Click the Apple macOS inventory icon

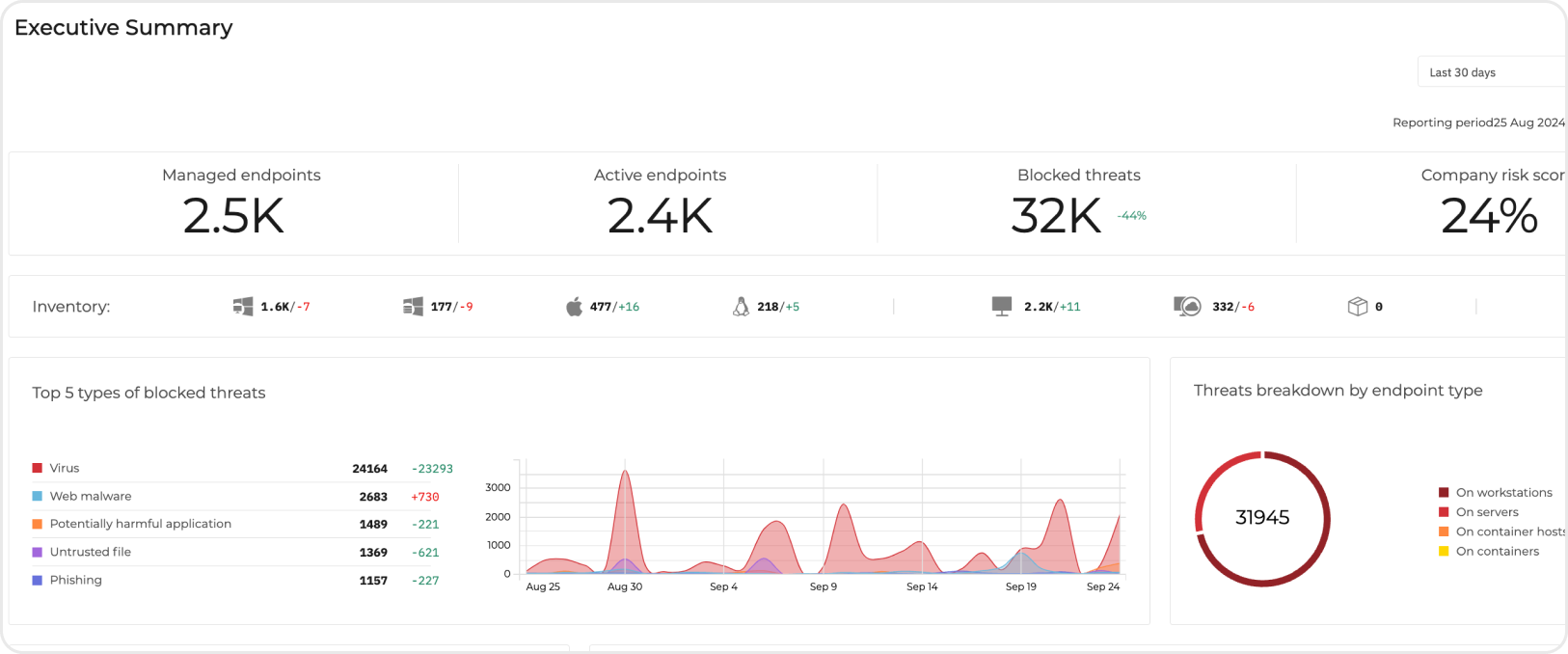pyautogui.click(x=574, y=307)
